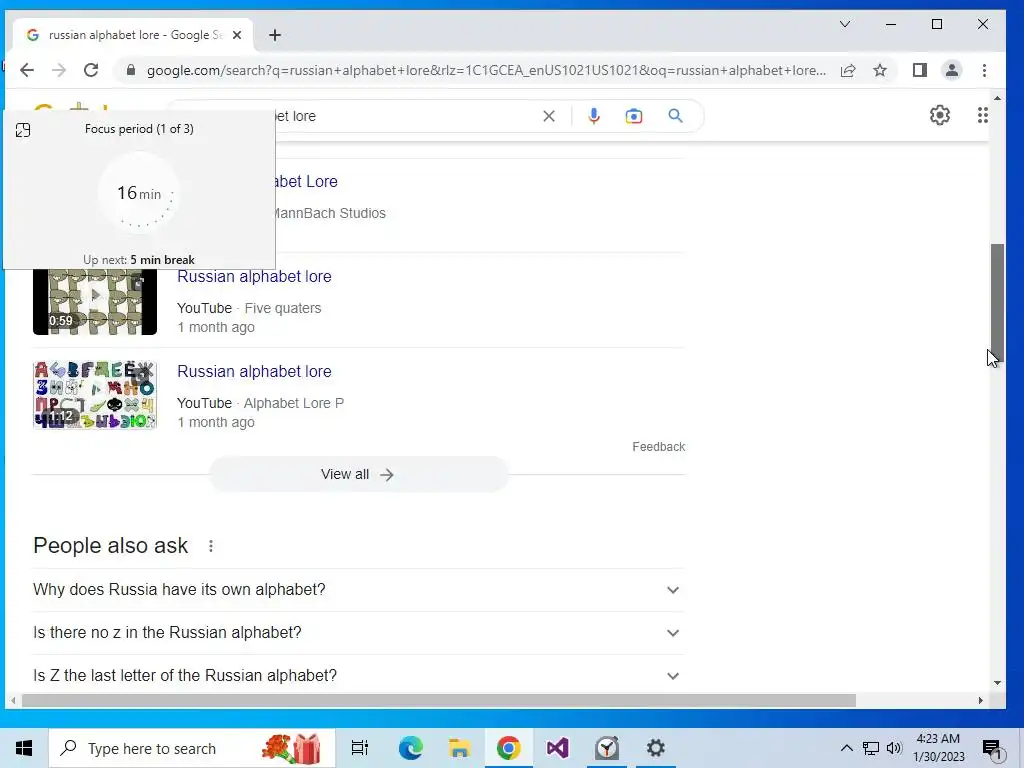Expand 'Why does Russia have its own alphabet?'
The image size is (1024, 768).
click(x=358, y=590)
